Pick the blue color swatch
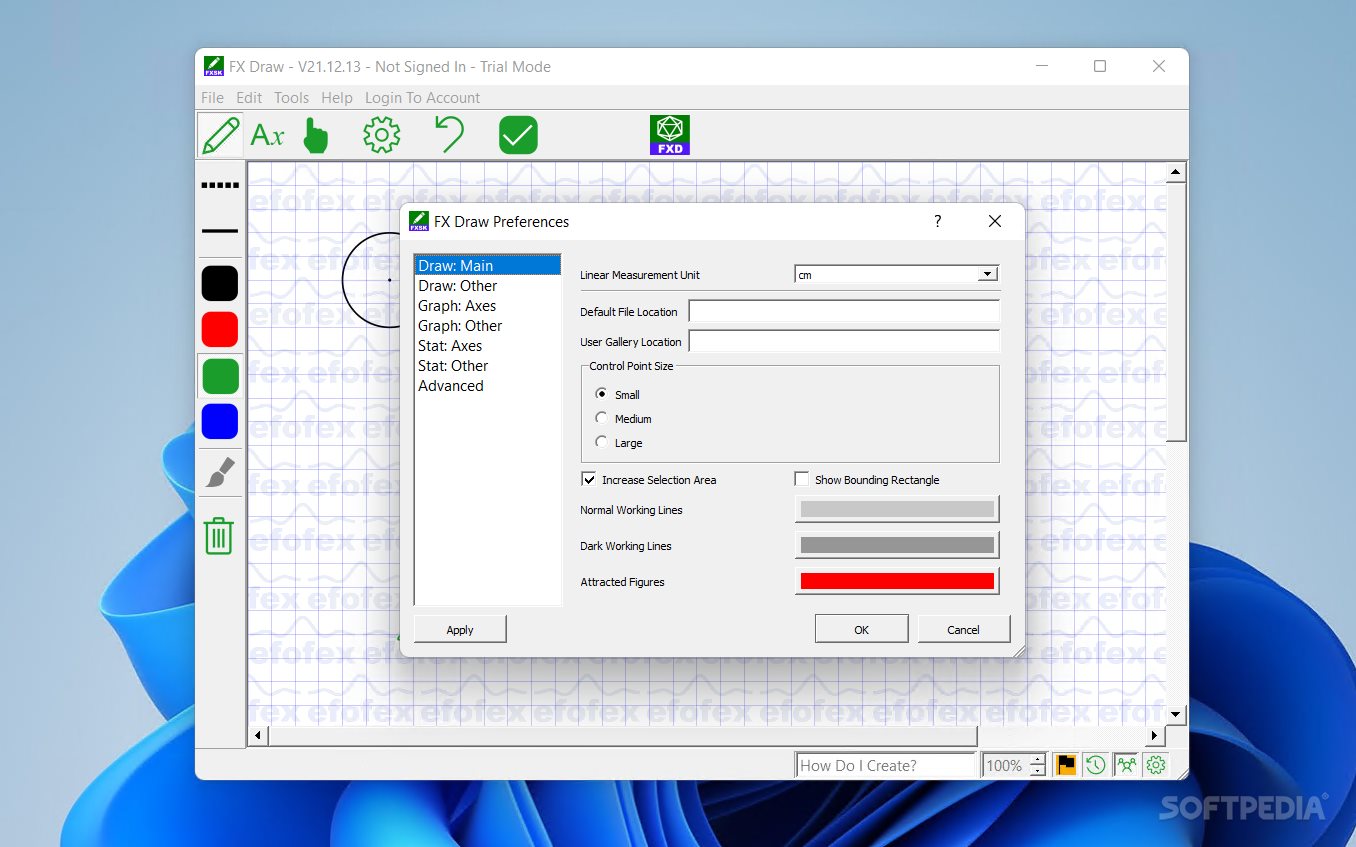This screenshot has height=847, width=1356. point(220,421)
